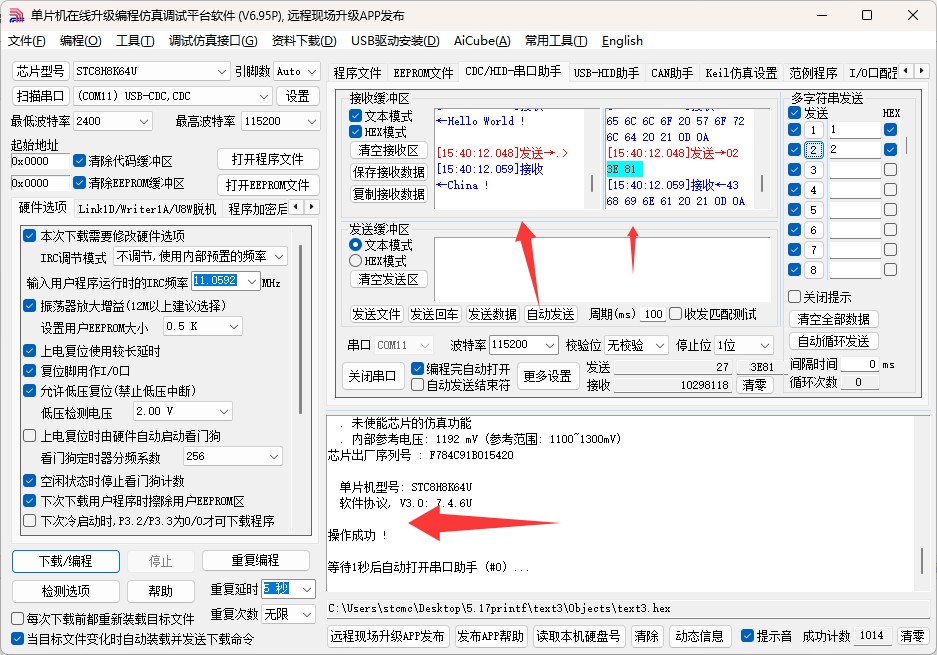This screenshot has width=937, height=655.
Task: Expand the 芯片型号 STC8H8K64U dropdown
Action: point(222,72)
